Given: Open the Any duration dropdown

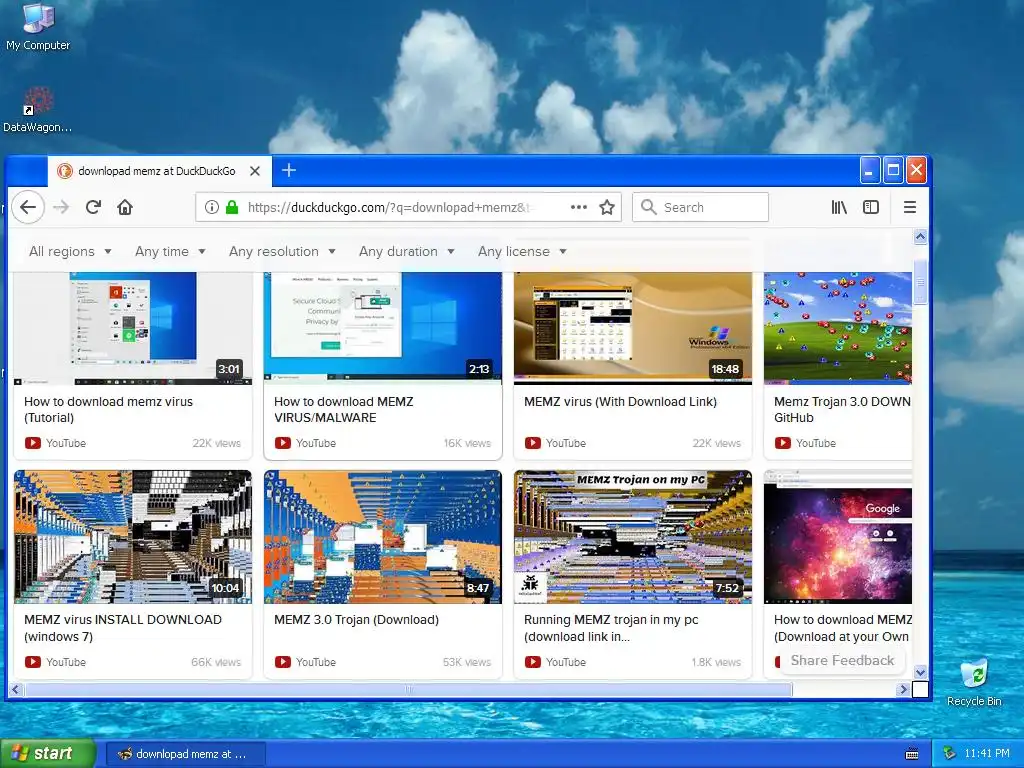Looking at the screenshot, I should point(406,251).
